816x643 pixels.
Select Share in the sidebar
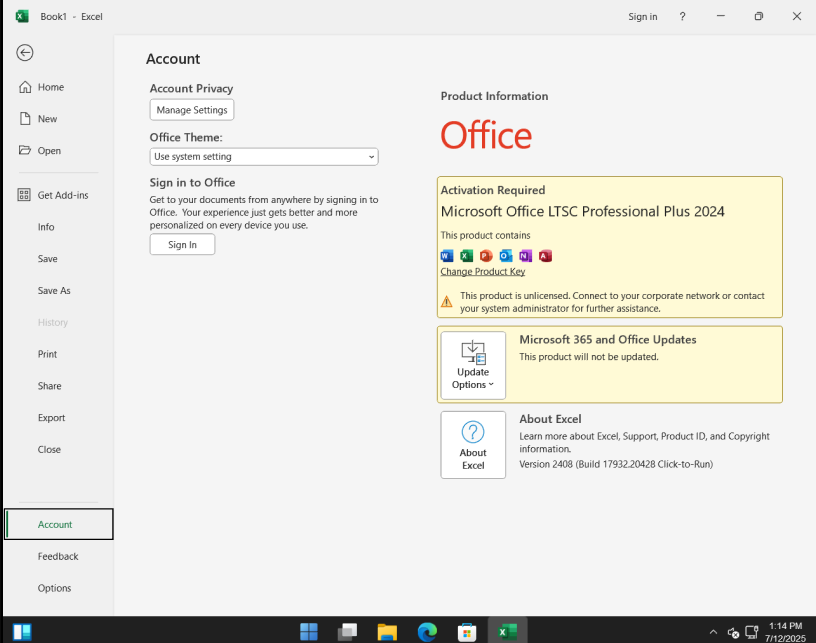pyautogui.click(x=58, y=385)
